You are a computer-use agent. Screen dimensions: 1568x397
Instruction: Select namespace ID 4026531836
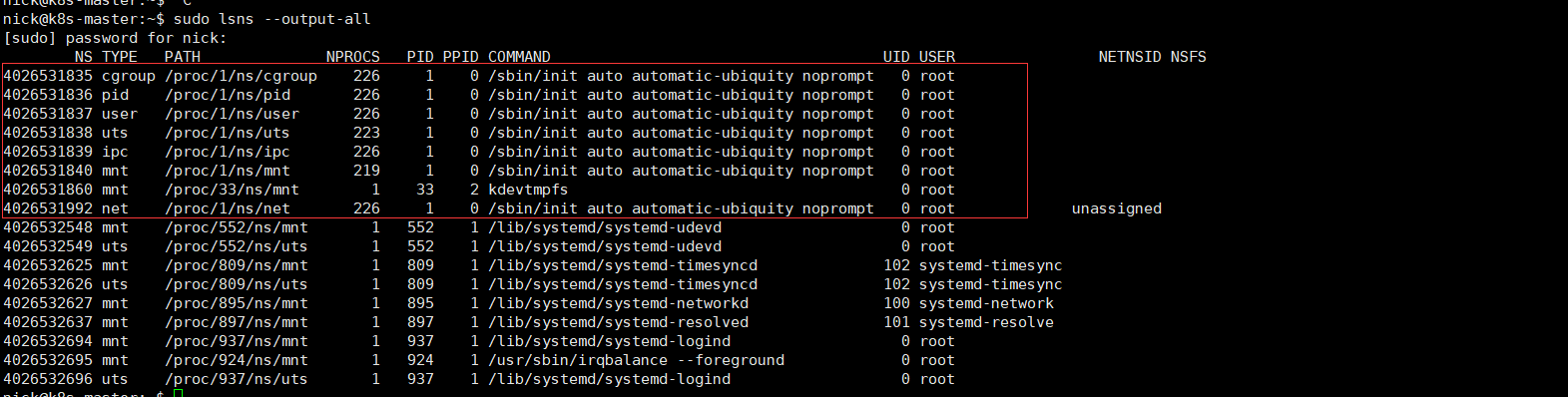48,95
